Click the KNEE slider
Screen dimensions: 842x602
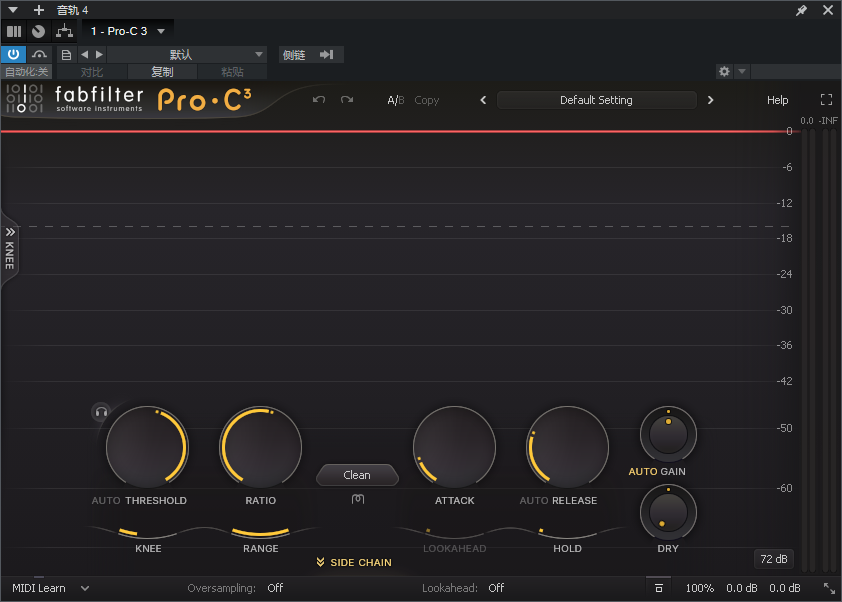pyautogui.click(x=148, y=532)
